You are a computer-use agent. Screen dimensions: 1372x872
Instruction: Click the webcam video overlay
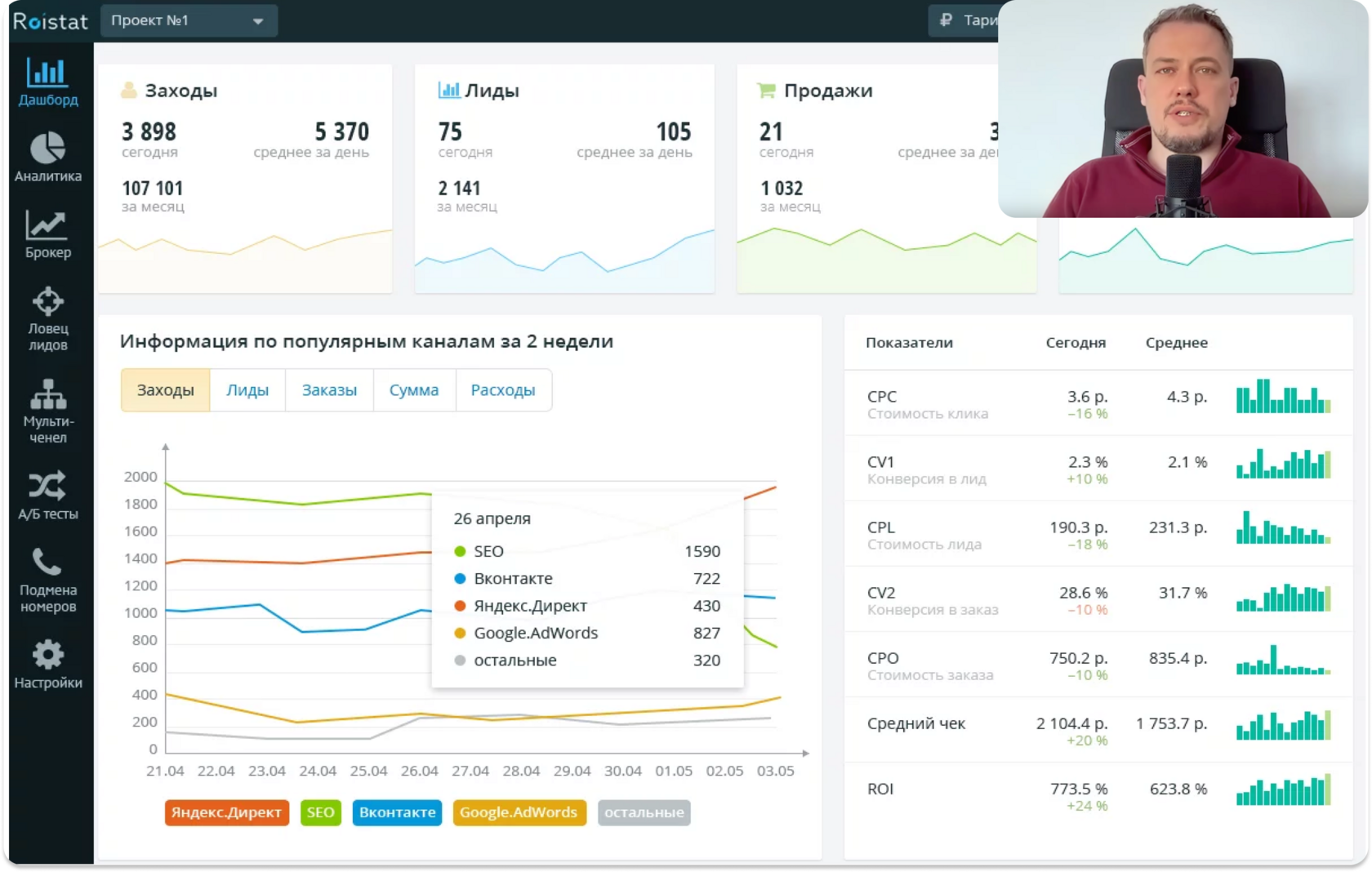click(x=1183, y=109)
